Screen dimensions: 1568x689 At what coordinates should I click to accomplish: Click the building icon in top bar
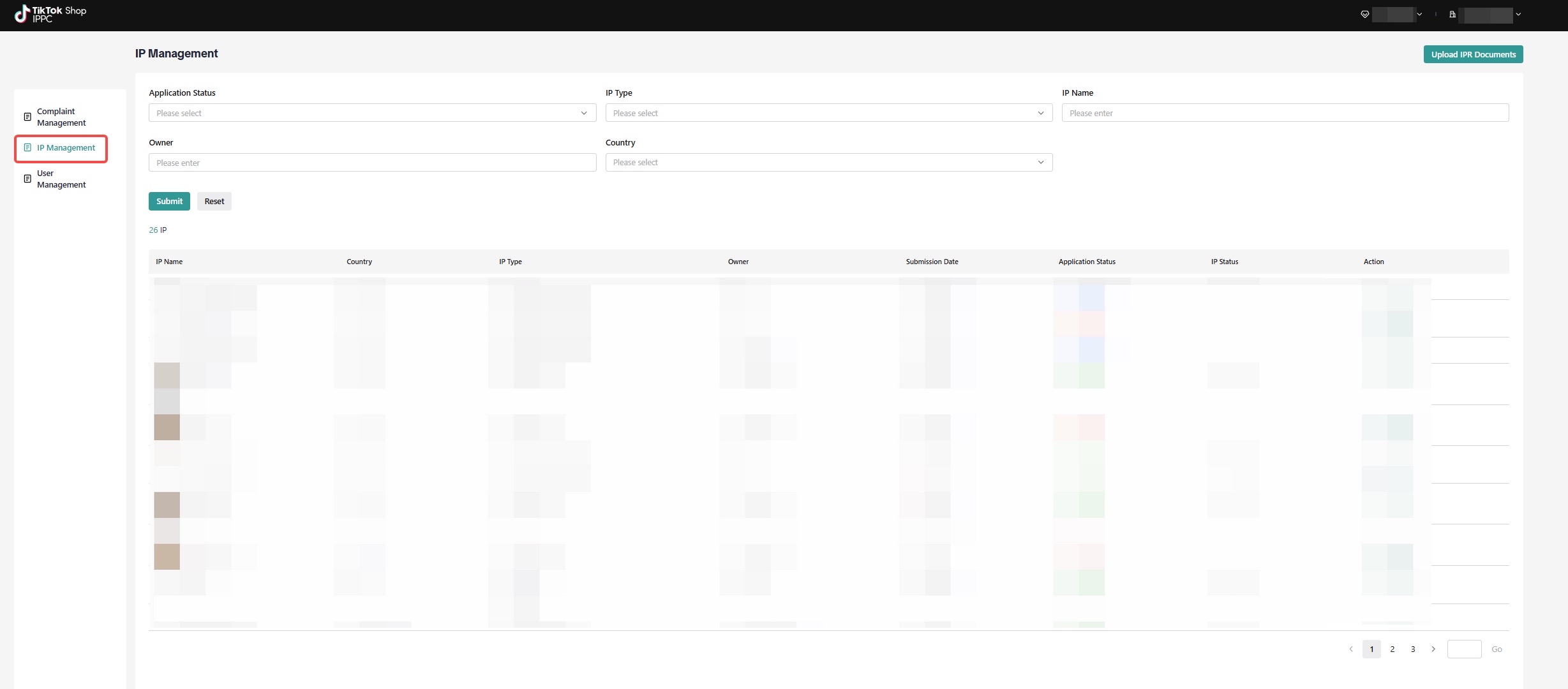click(1452, 14)
